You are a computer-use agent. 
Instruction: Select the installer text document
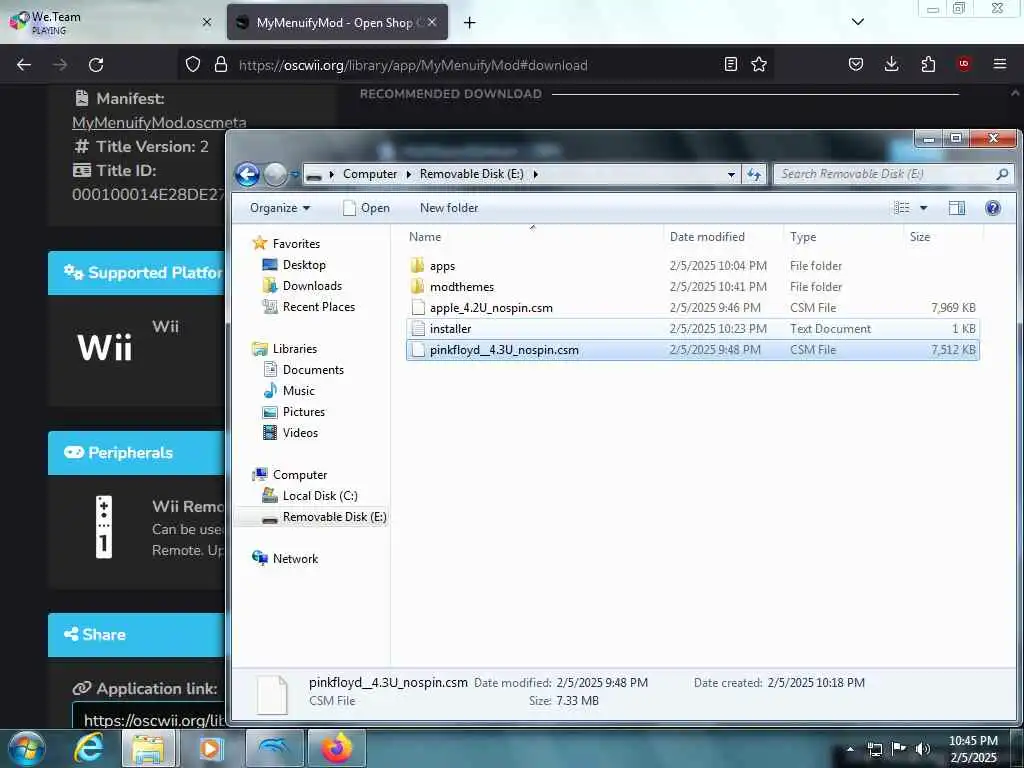coord(692,328)
